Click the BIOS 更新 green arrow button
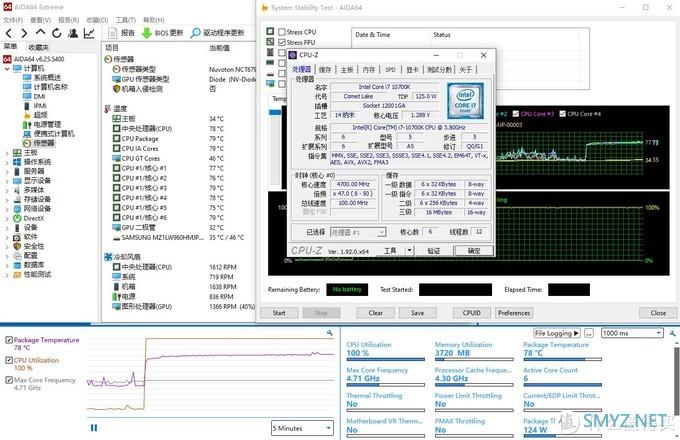Viewport: 680px width, 440px height. pos(163,33)
